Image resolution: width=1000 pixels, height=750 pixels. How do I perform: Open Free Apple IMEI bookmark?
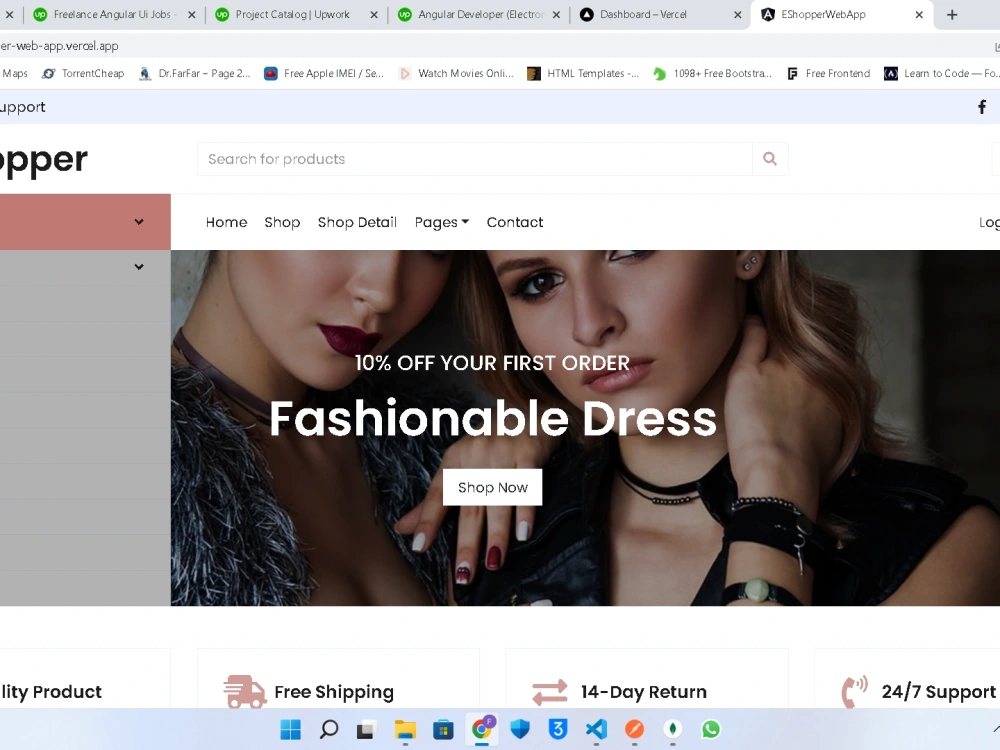pos(324,73)
